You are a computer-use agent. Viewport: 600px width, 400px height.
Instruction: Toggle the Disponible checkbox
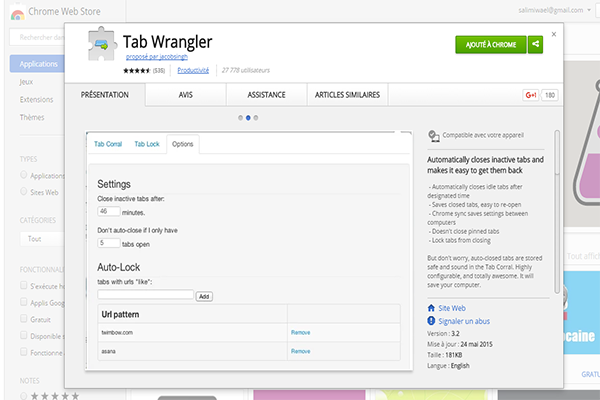[24, 335]
